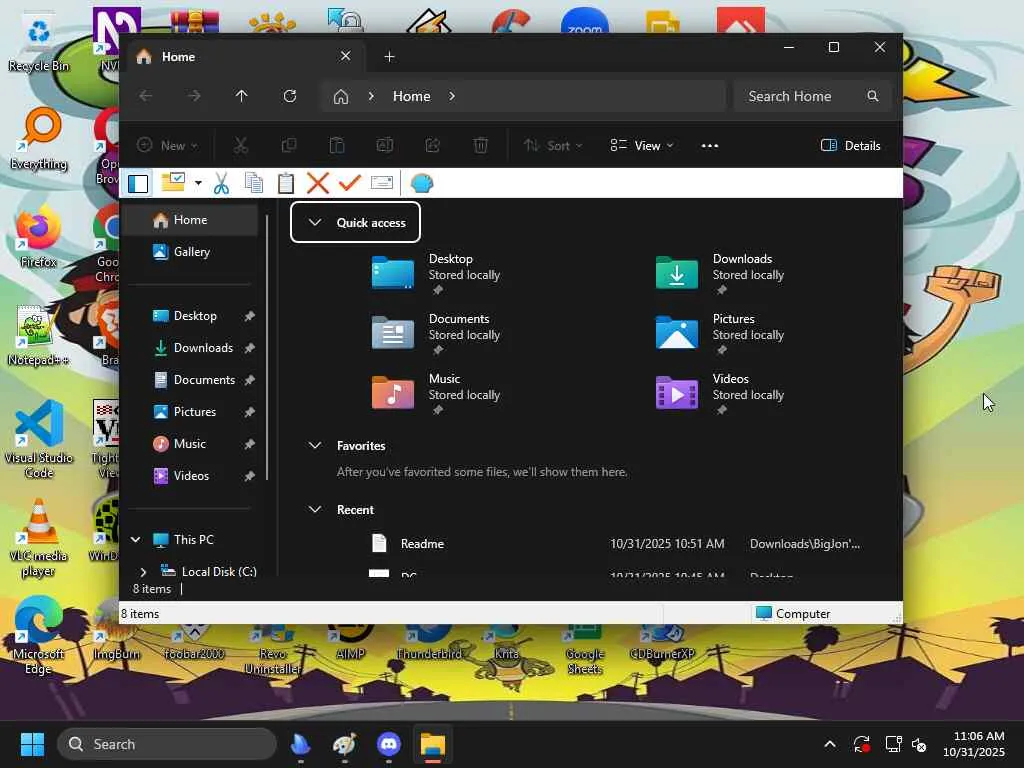Open the folder options icon in classic toolbar
The width and height of the screenshot is (1024, 768).
(x=173, y=183)
